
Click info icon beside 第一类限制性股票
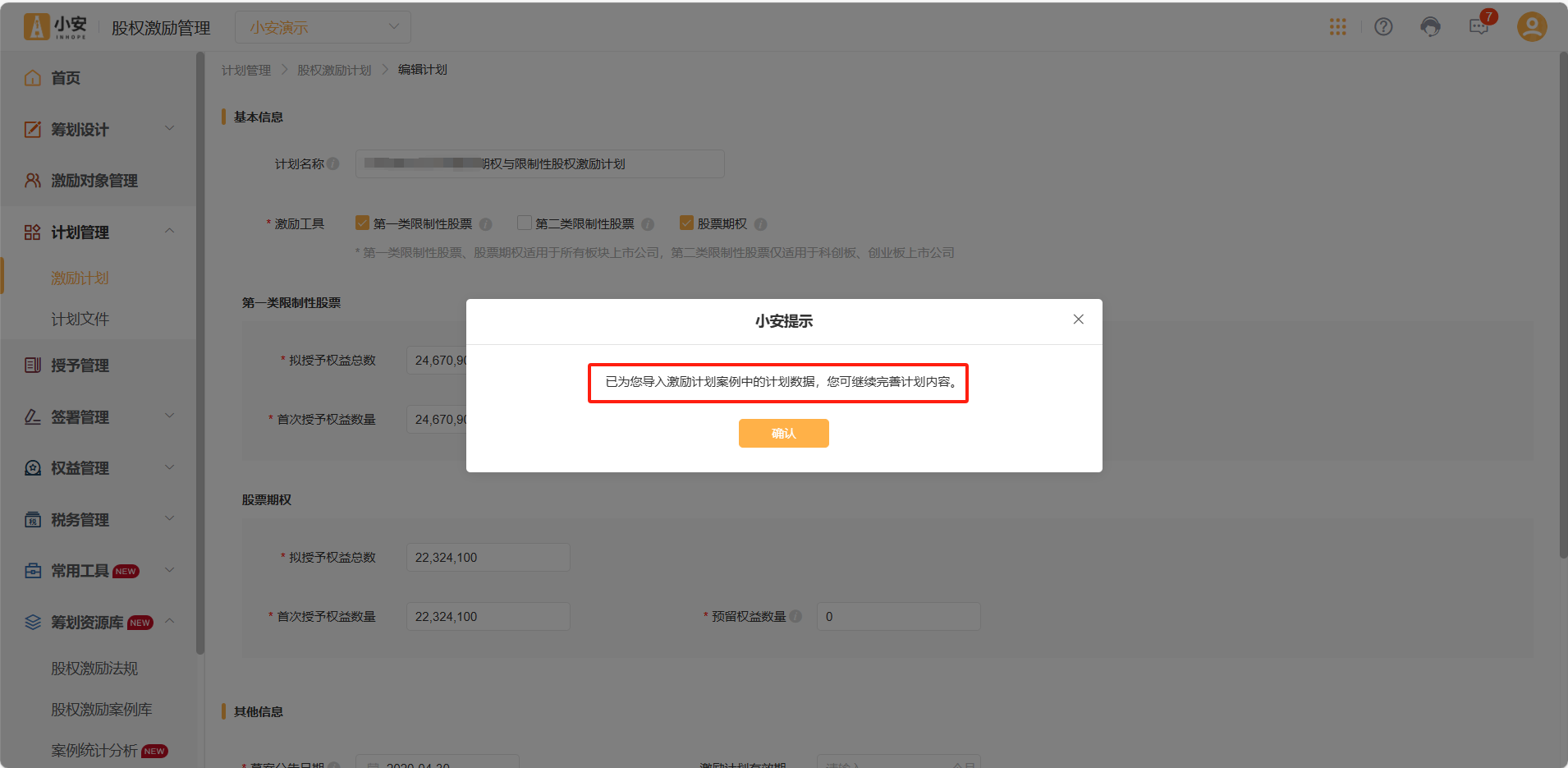486,224
